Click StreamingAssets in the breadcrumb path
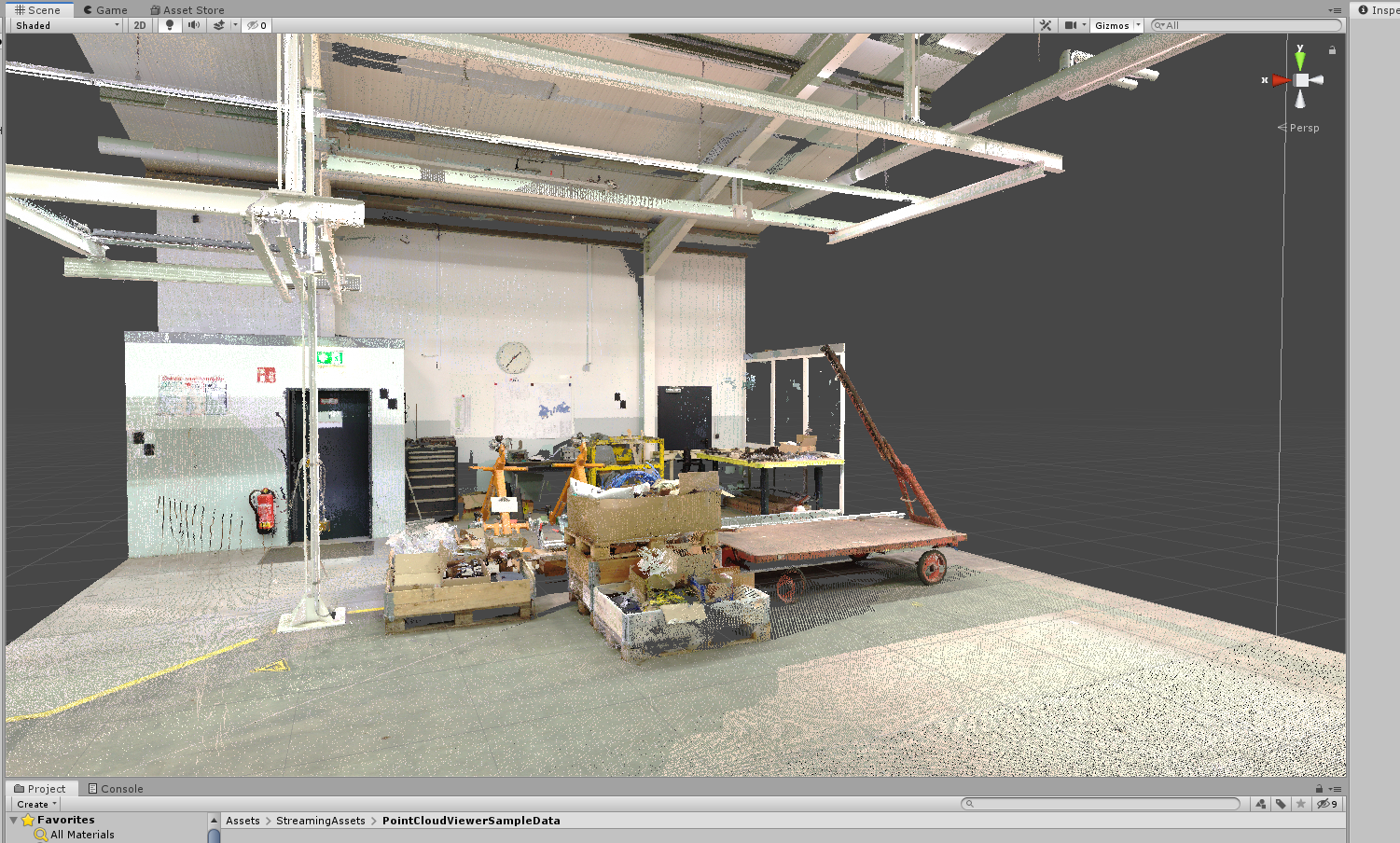This screenshot has width=1400, height=843. point(320,821)
